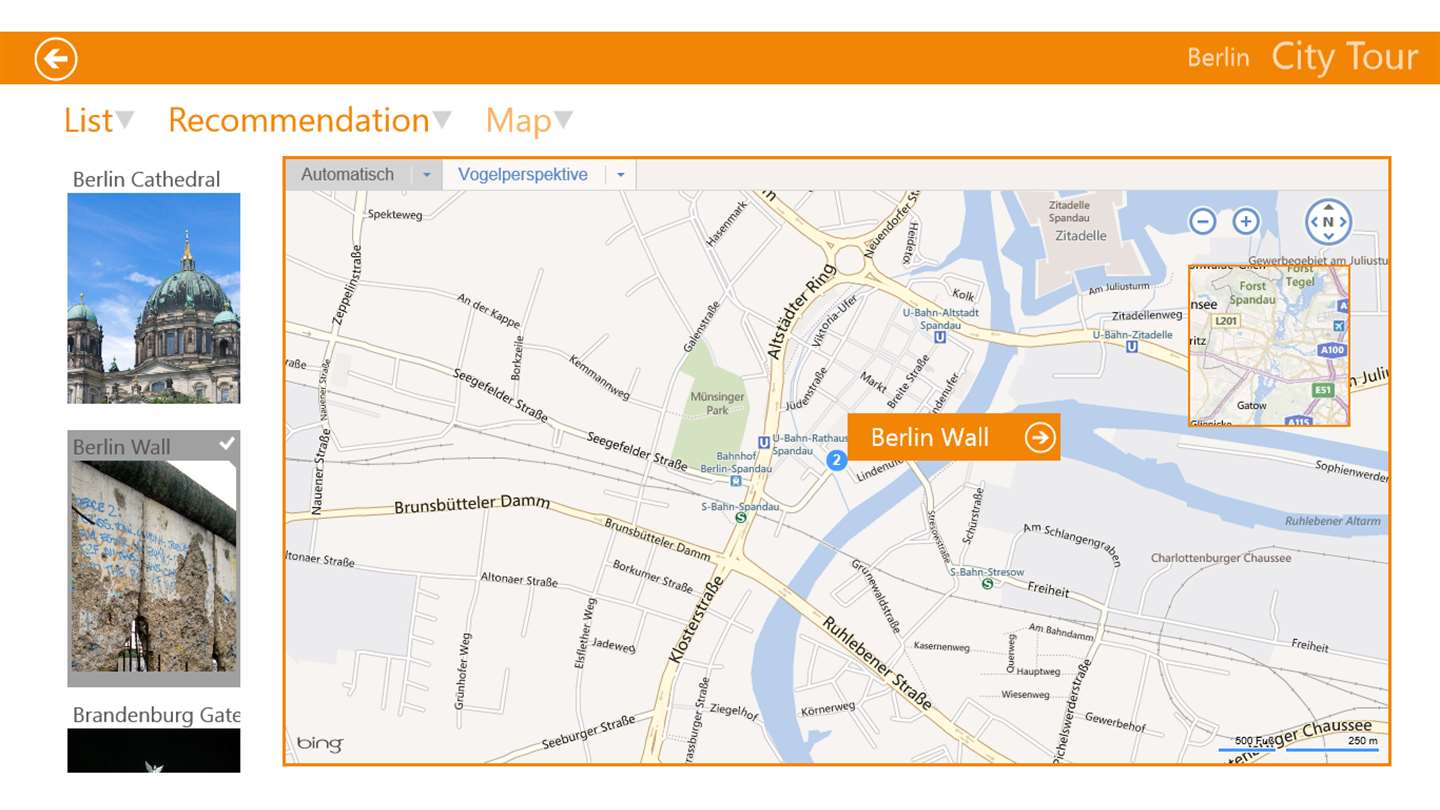
Task: Click the overview mini map
Action: 1269,345
